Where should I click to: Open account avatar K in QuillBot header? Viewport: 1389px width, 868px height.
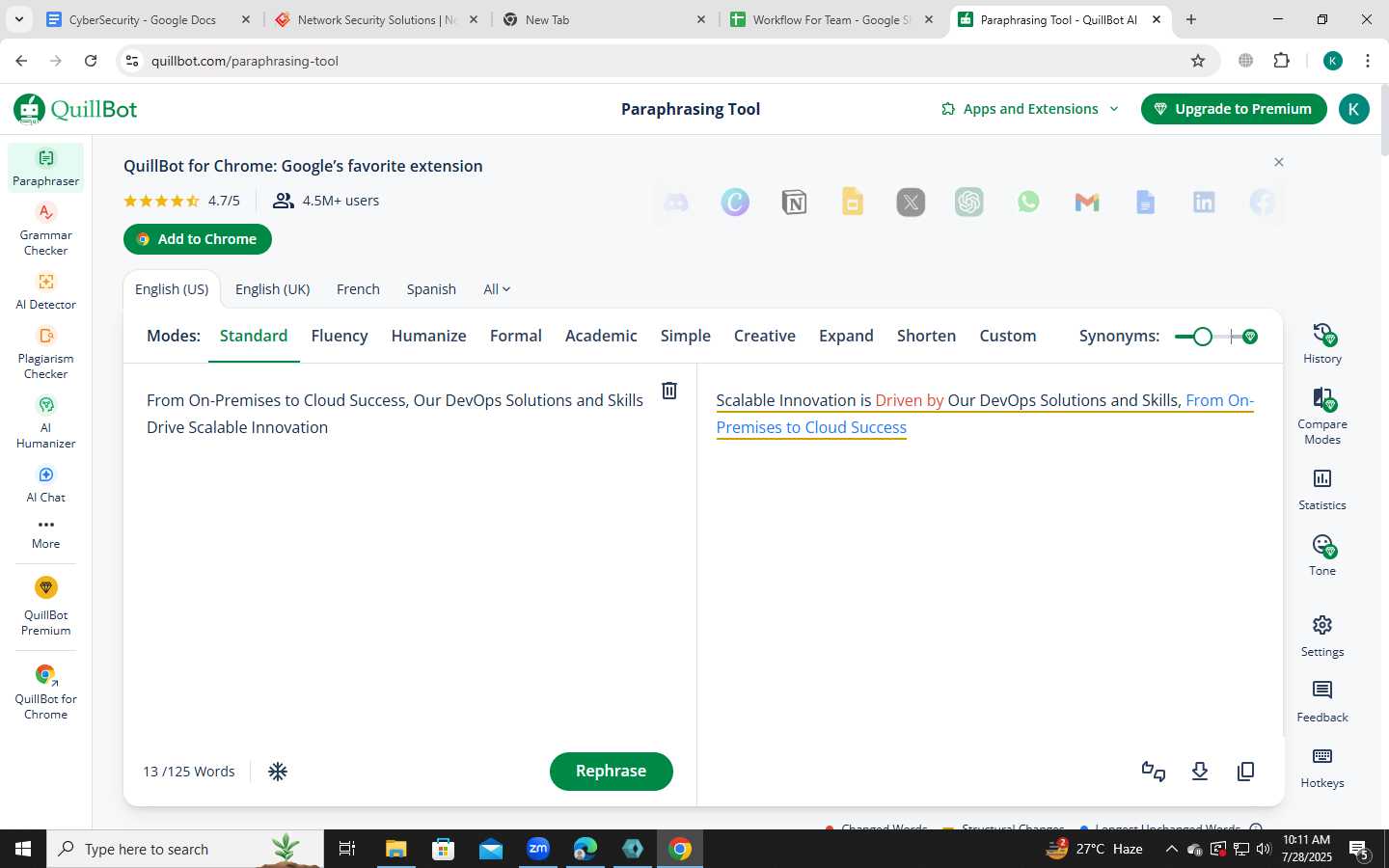click(1353, 109)
